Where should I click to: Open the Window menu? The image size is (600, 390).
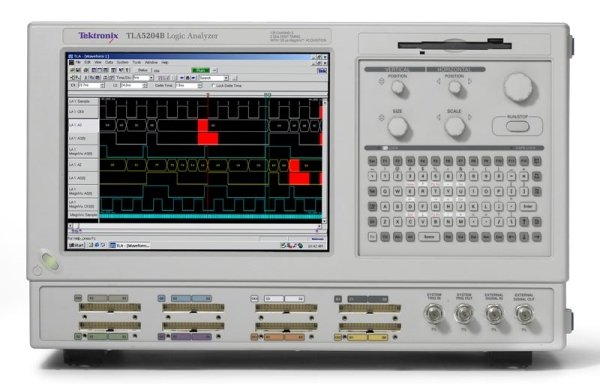151,62
